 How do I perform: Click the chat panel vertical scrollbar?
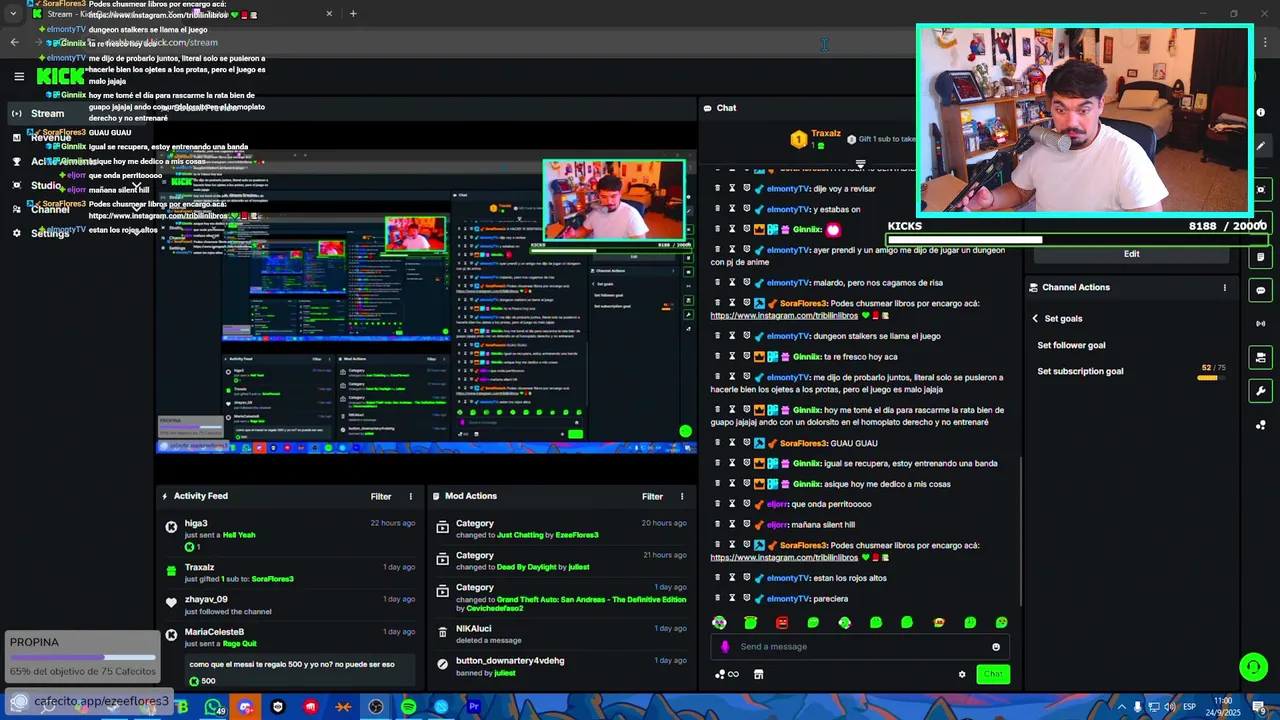(x=1020, y=530)
